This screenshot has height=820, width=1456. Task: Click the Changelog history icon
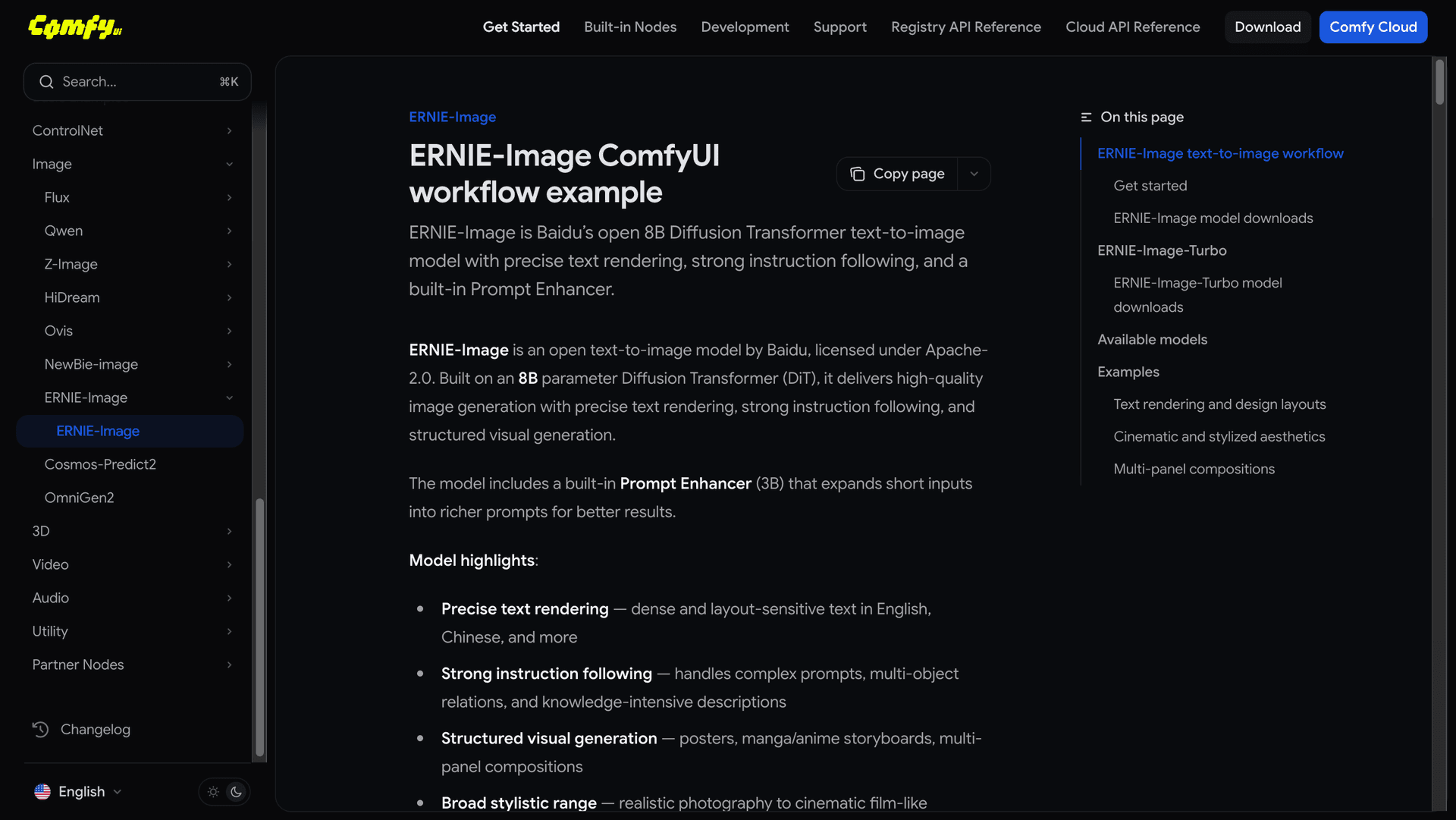coord(40,729)
